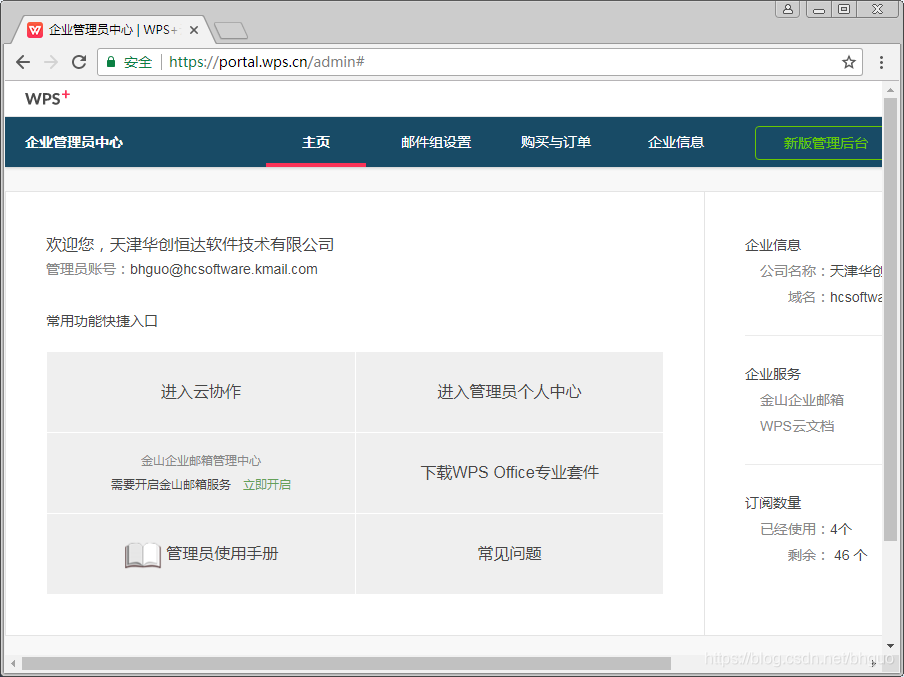Click 下载WPS Office专业套件 tile
The height and width of the screenshot is (677, 904).
coord(510,473)
